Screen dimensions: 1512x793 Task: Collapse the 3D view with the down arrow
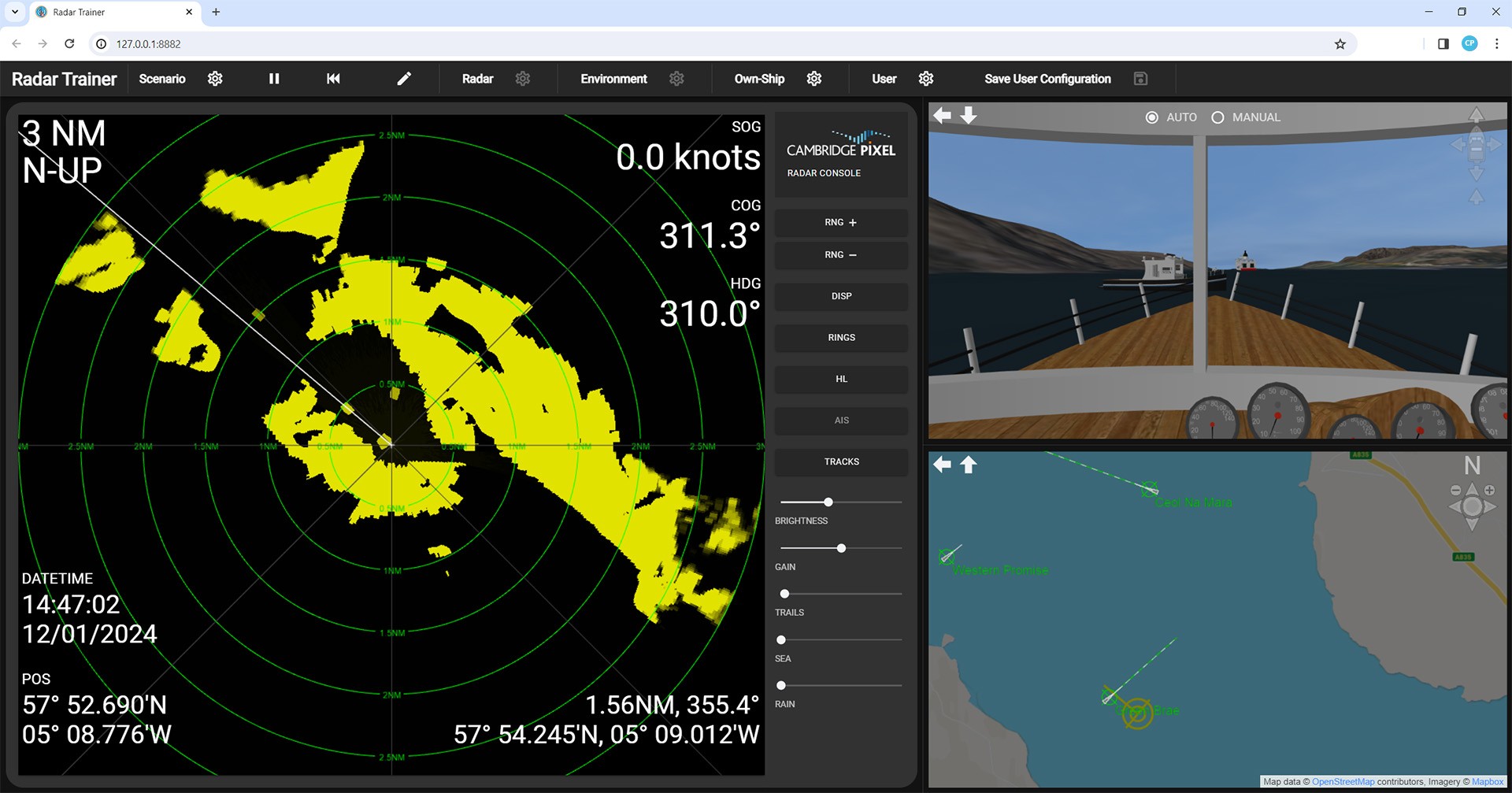967,116
